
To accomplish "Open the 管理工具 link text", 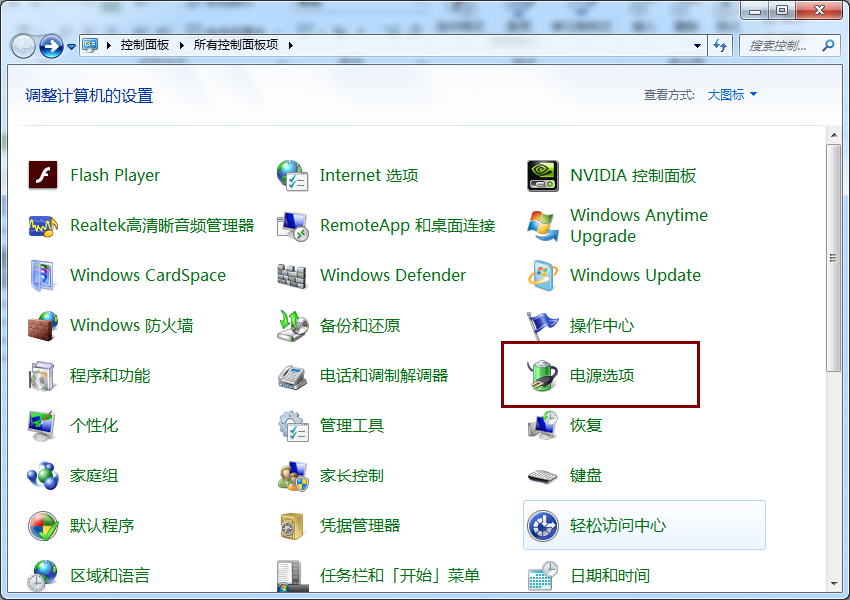I will tap(352, 426).
